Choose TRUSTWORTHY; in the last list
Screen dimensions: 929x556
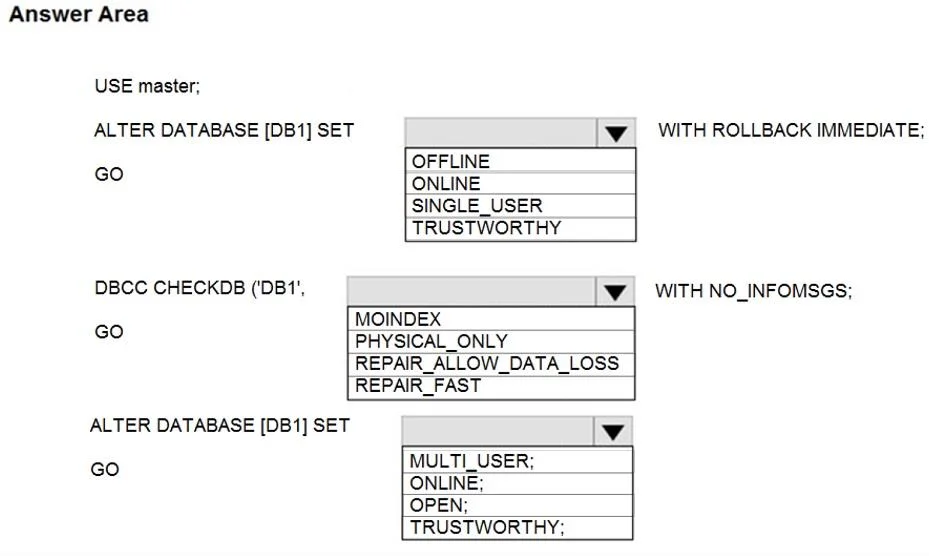tap(517, 527)
